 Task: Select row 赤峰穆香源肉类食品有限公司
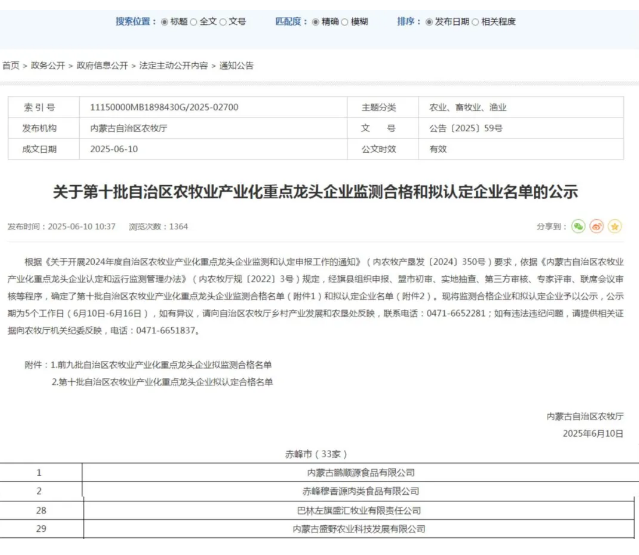click(320, 491)
